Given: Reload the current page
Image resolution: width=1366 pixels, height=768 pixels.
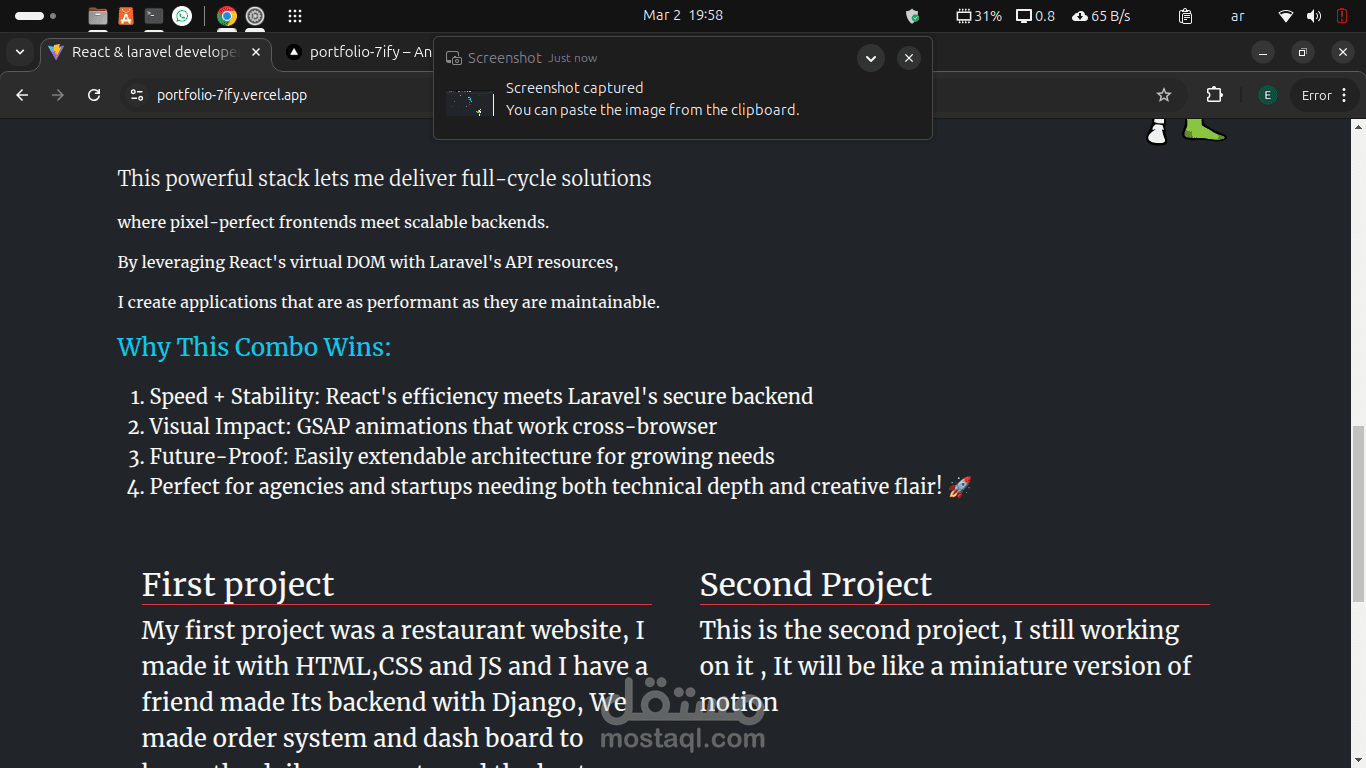Looking at the screenshot, I should coord(94,95).
